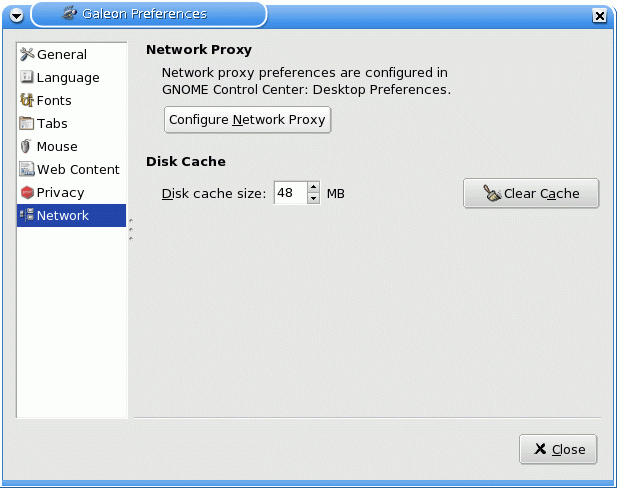Go to the Privacy stop-sign icon

[27, 193]
